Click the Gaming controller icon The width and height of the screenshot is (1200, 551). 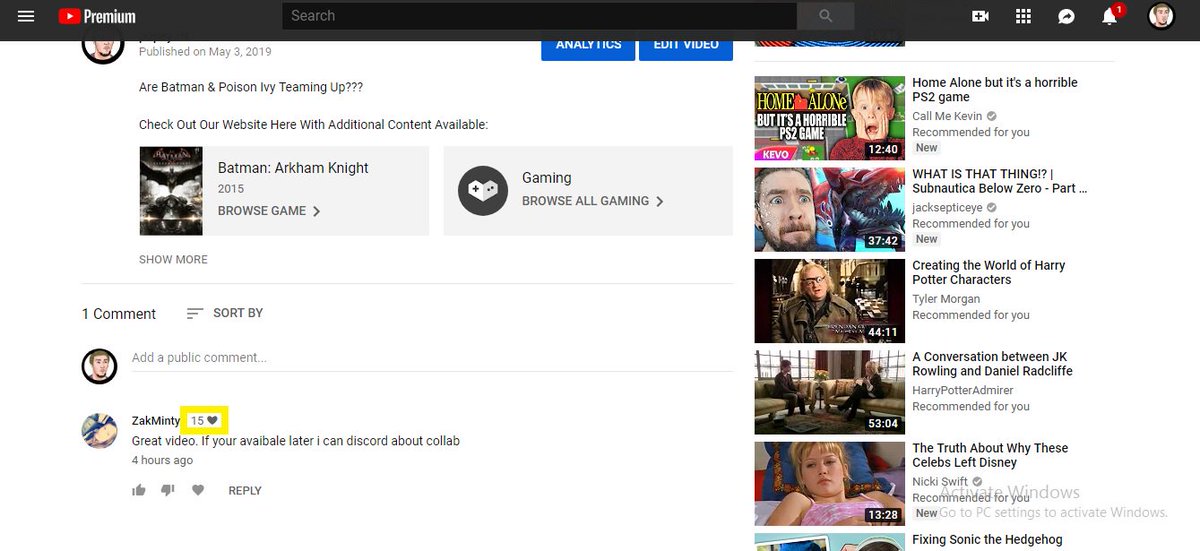[x=483, y=190]
